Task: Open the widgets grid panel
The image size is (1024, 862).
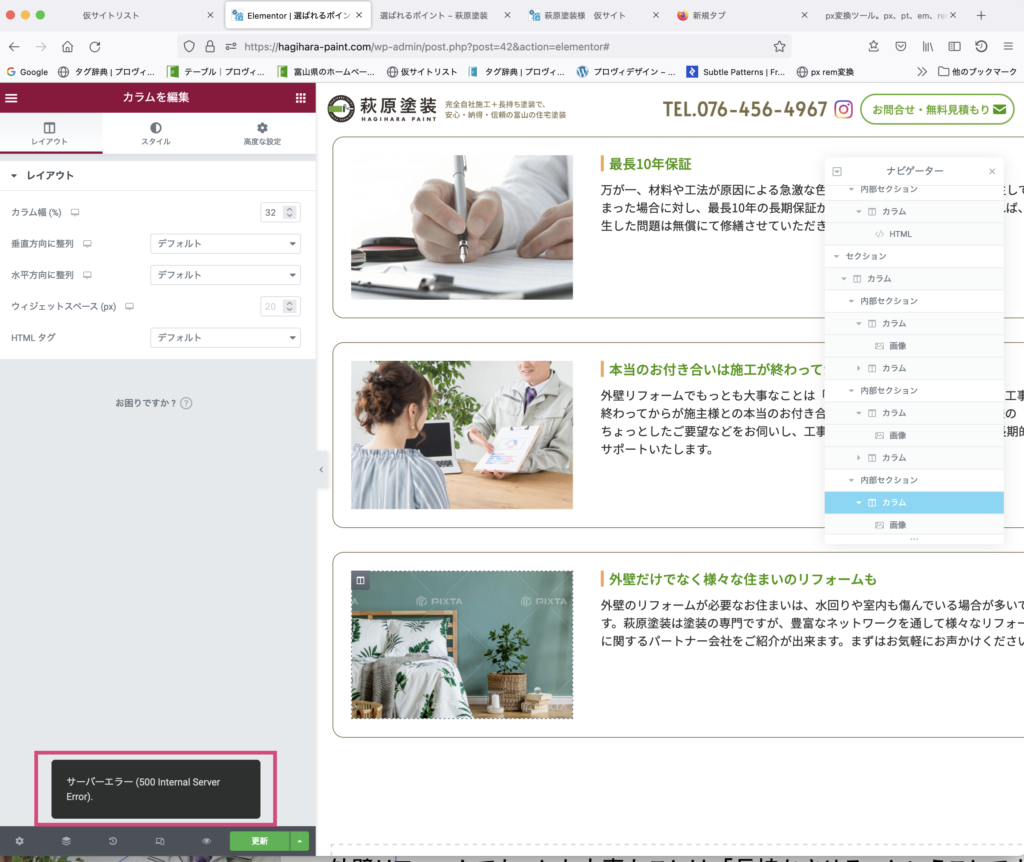Action: tap(300, 98)
